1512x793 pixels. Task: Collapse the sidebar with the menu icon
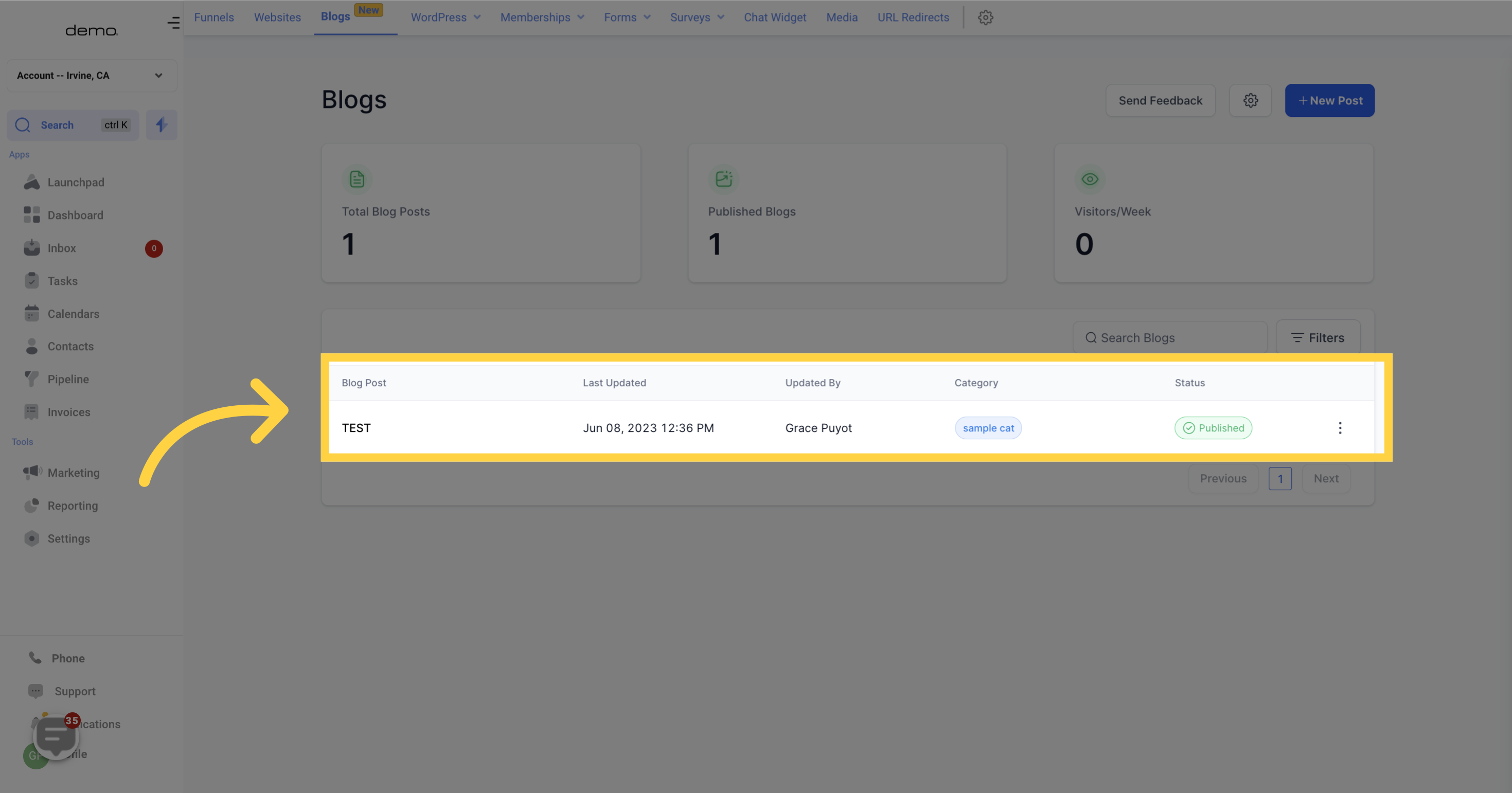pyautogui.click(x=173, y=23)
